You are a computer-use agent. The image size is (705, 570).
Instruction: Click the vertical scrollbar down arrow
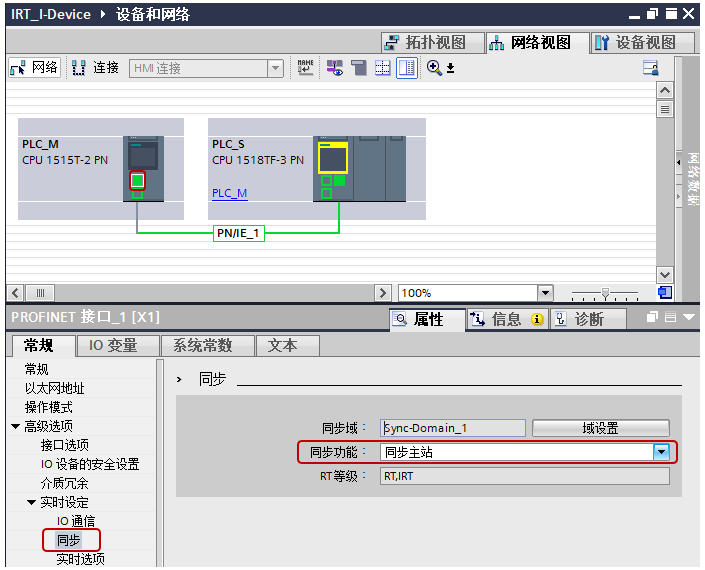click(x=665, y=275)
